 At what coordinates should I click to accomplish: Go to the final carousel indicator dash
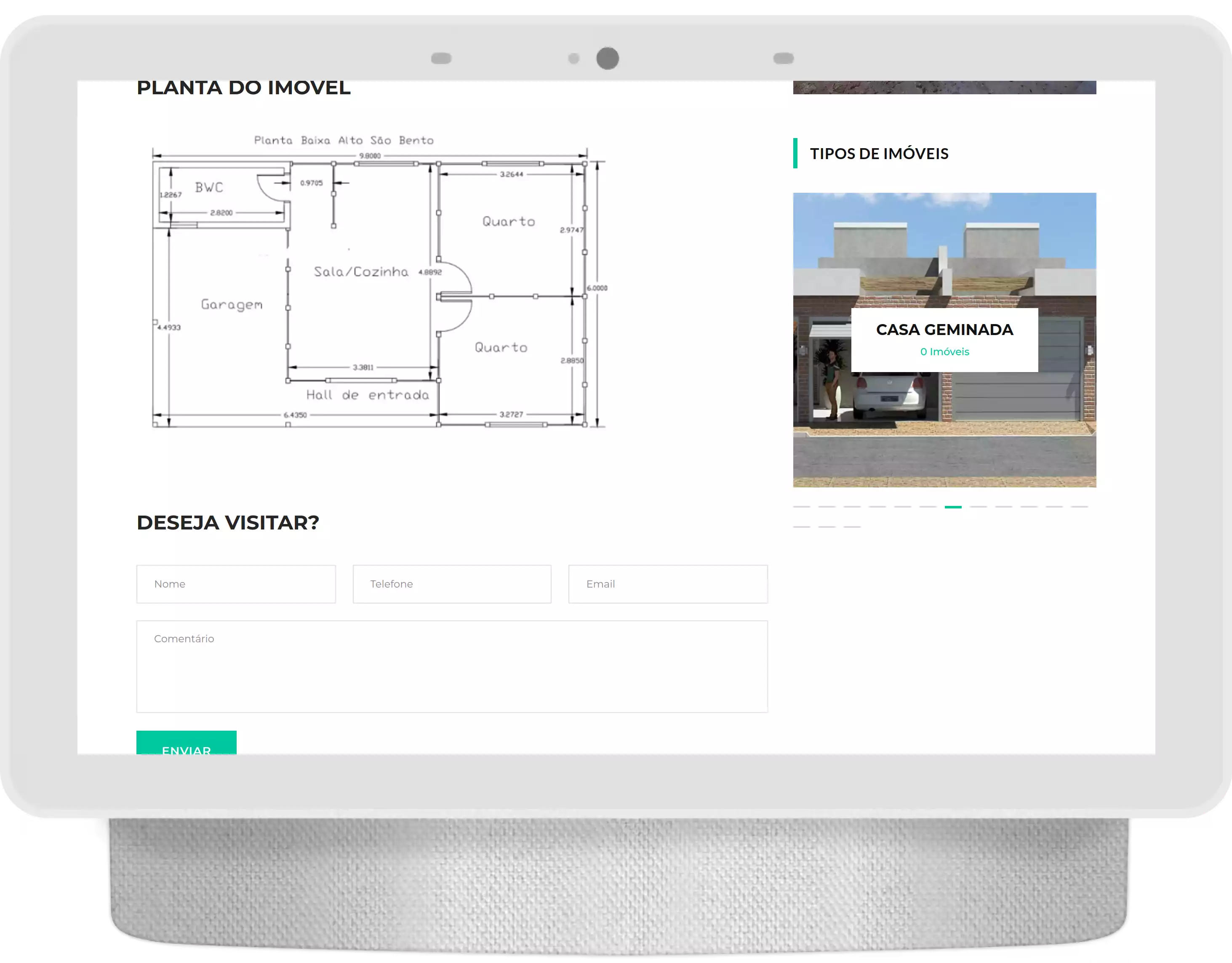click(852, 527)
